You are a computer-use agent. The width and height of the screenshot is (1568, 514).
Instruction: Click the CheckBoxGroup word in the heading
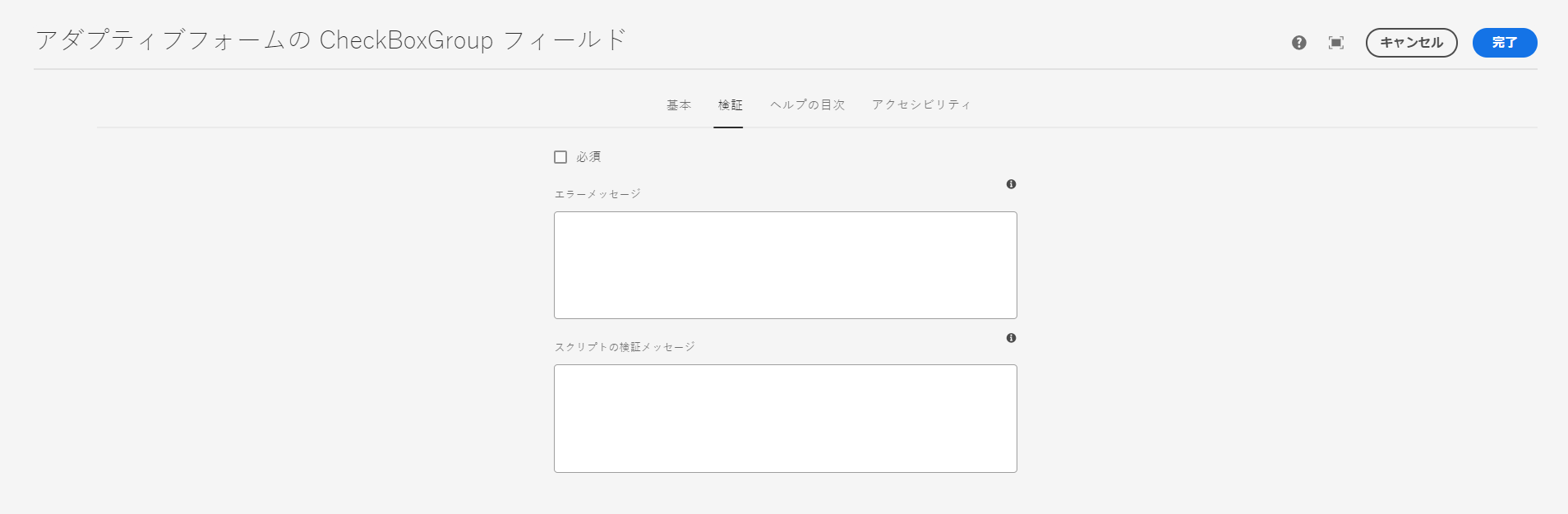point(406,40)
